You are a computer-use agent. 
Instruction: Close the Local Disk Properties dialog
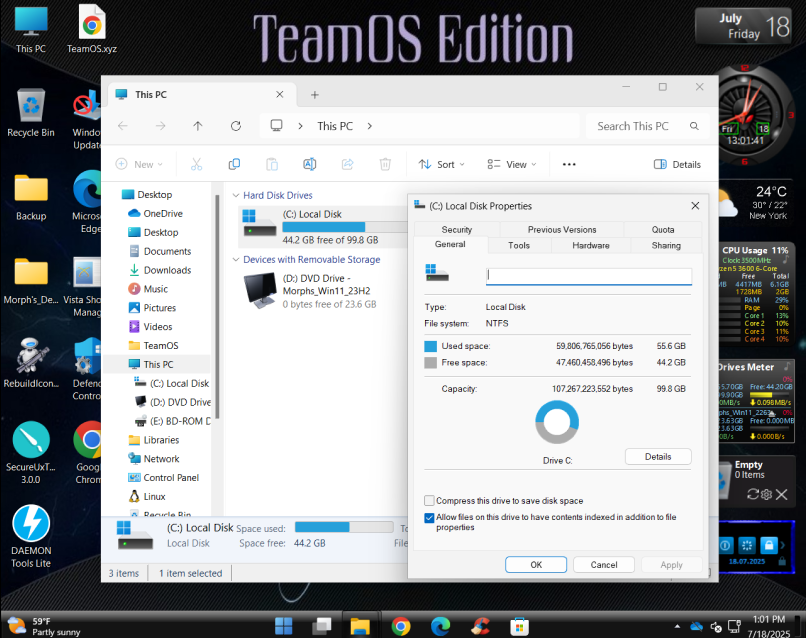pos(695,206)
